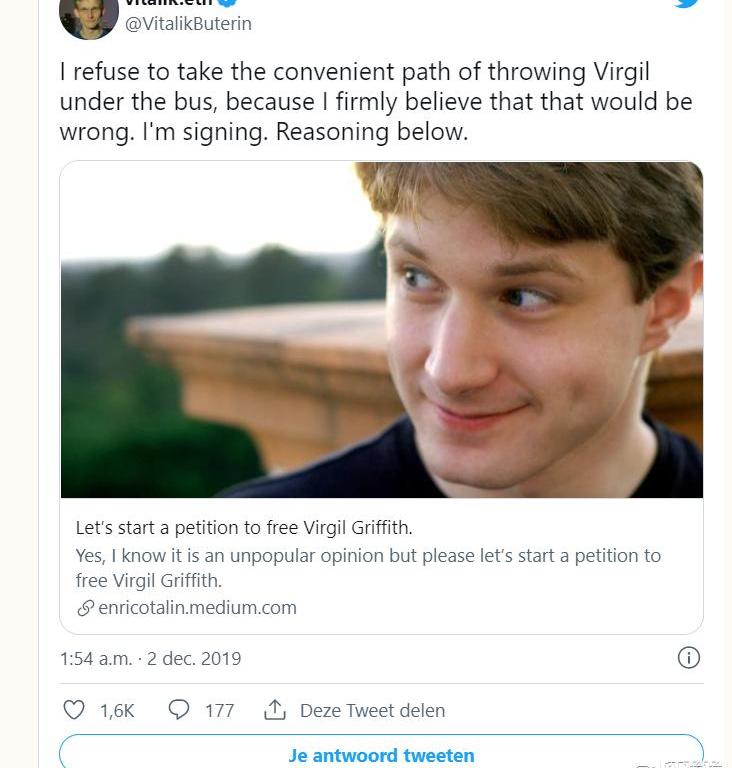Click the link chain icon beside enricotalin.medium.com
The image size is (732, 768).
click(85, 608)
